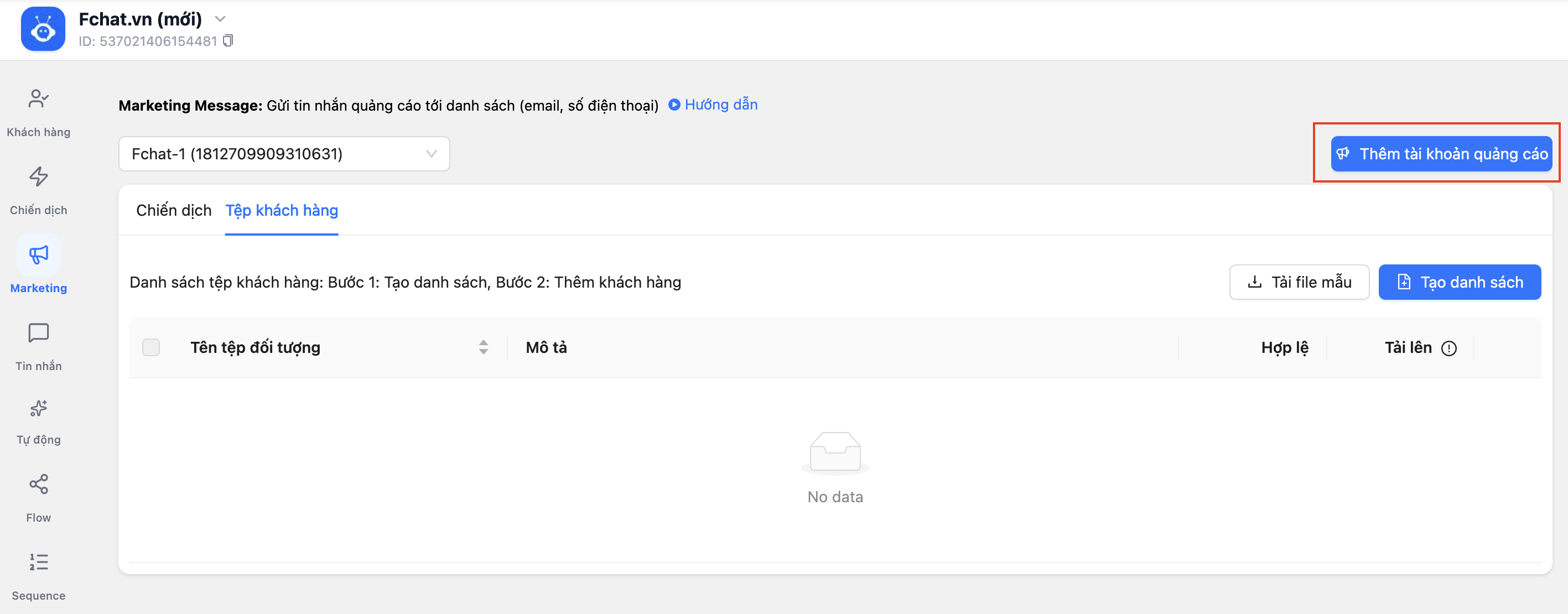Select the Marketing megaphone sidebar icon
1568x614 pixels.
tap(38, 255)
